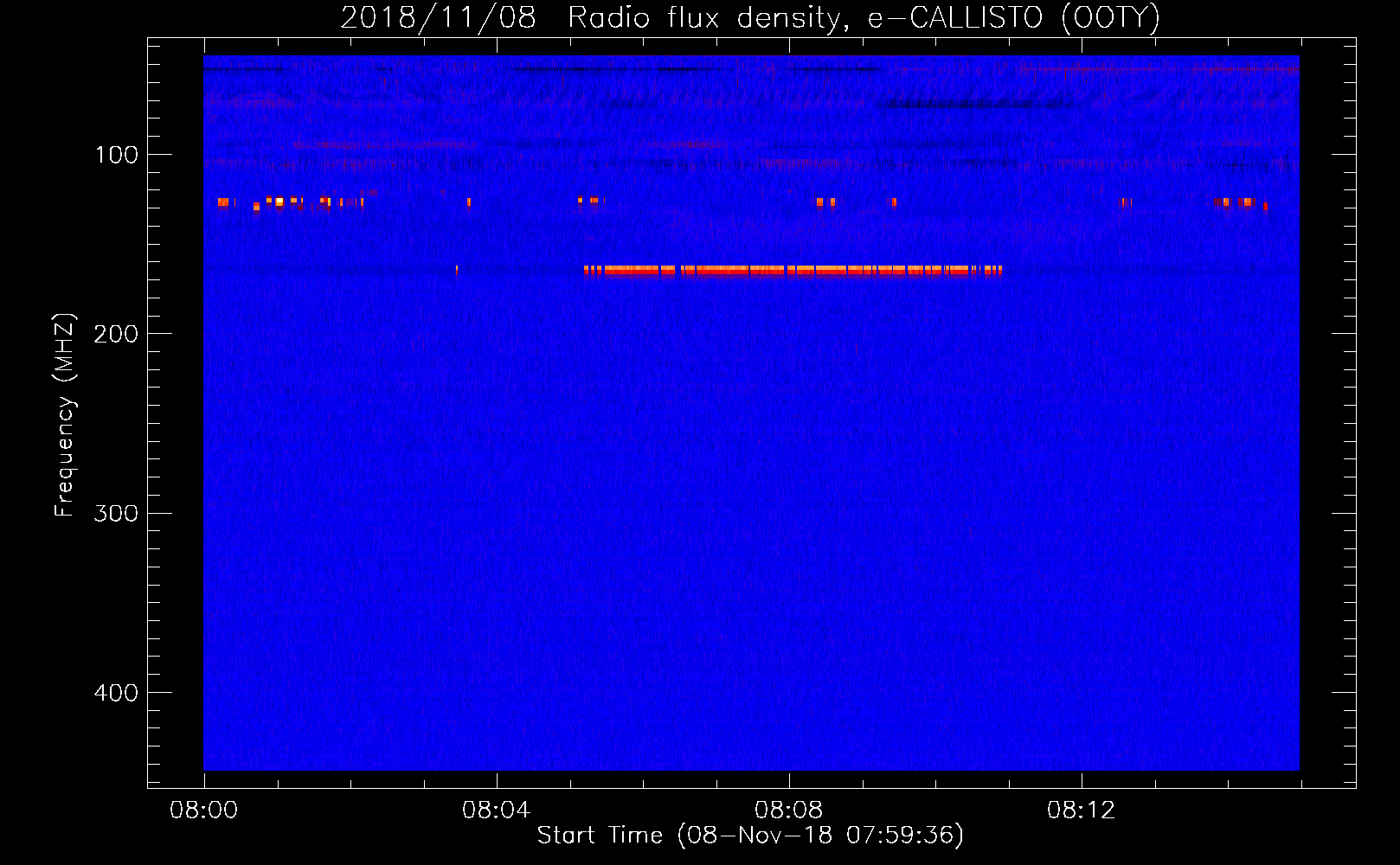This screenshot has width=1400, height=865.
Task: Click the red burst spots near 08:14 at 125 MHz
Action: pos(1241,203)
